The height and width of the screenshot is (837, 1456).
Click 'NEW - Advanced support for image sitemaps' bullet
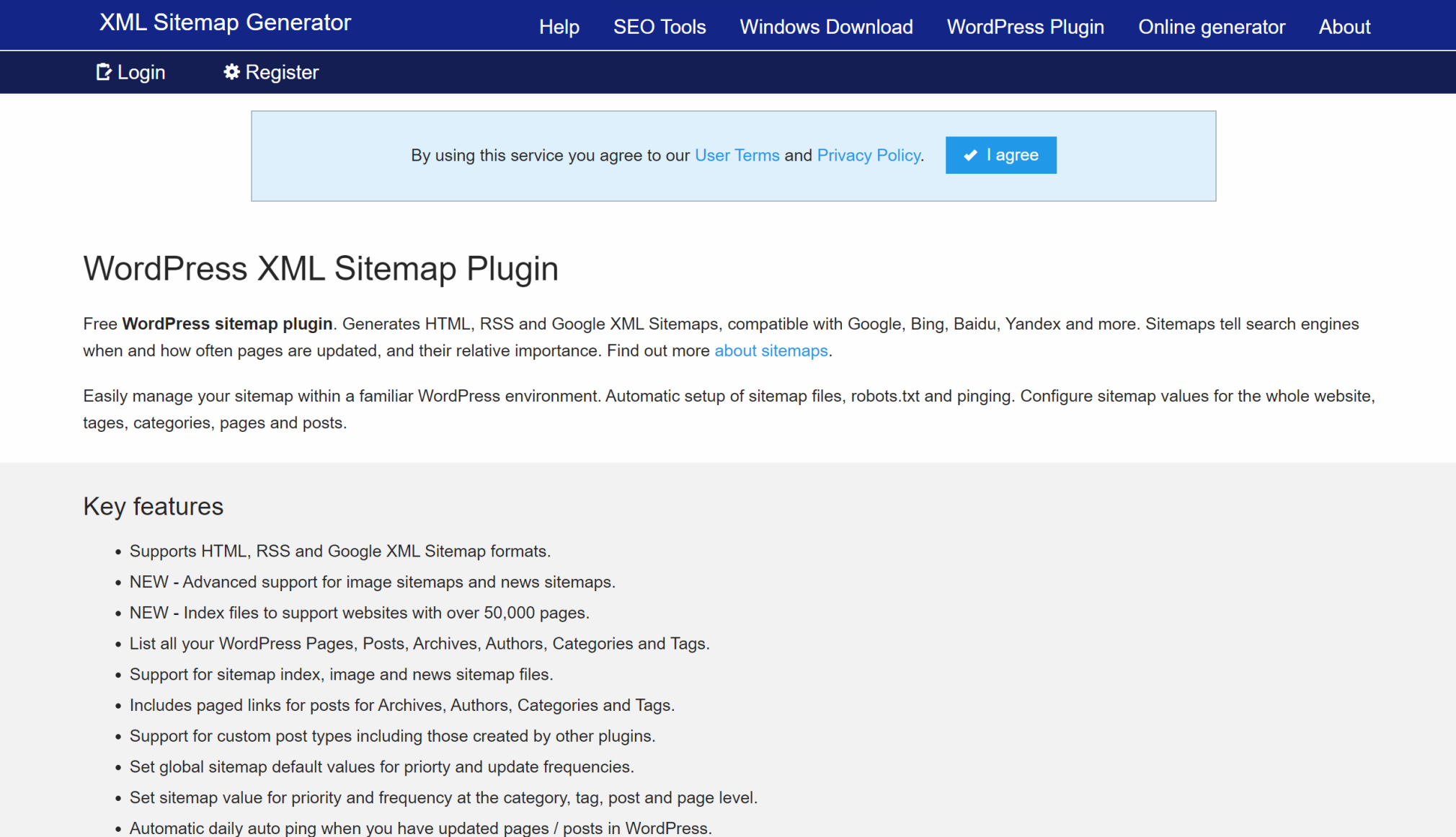click(x=373, y=583)
